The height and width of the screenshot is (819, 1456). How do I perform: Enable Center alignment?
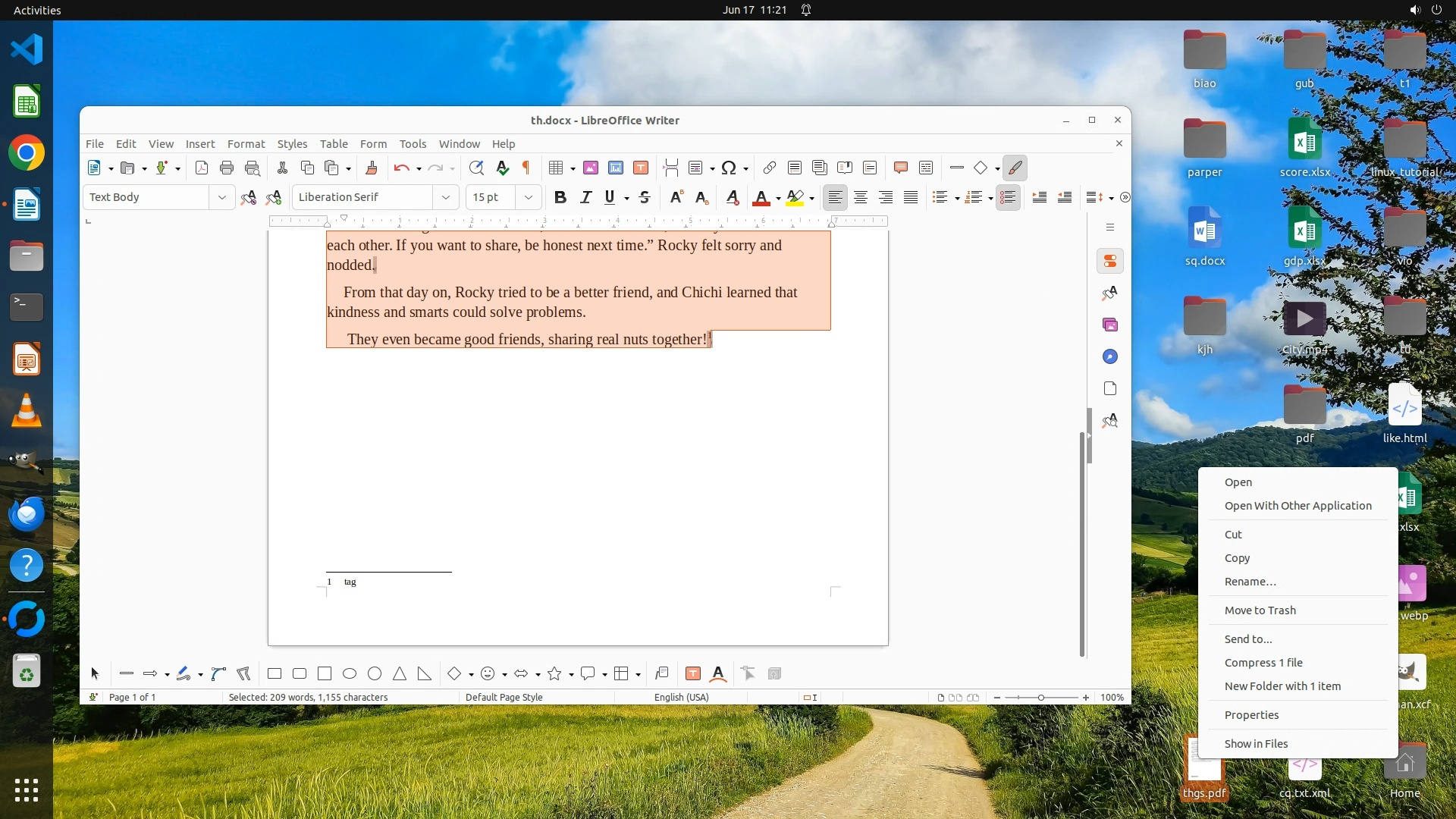[x=861, y=198]
